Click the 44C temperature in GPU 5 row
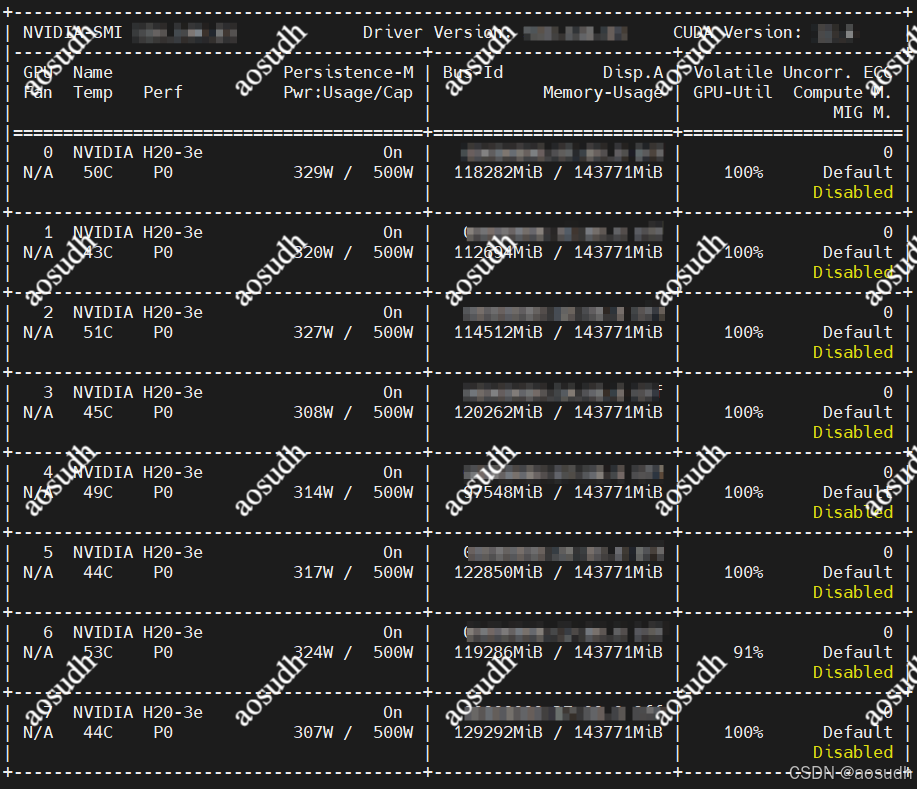The height and width of the screenshot is (789, 917). [x=98, y=573]
